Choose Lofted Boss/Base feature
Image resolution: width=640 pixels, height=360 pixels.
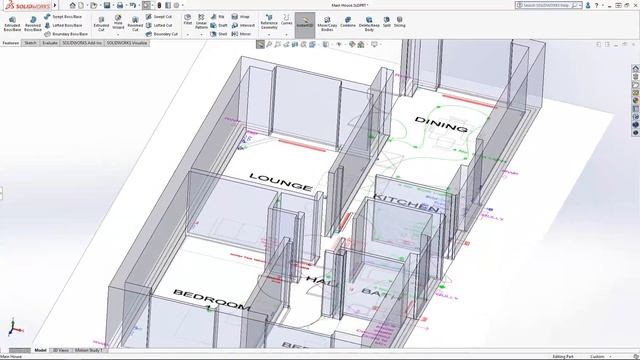pos(63,25)
